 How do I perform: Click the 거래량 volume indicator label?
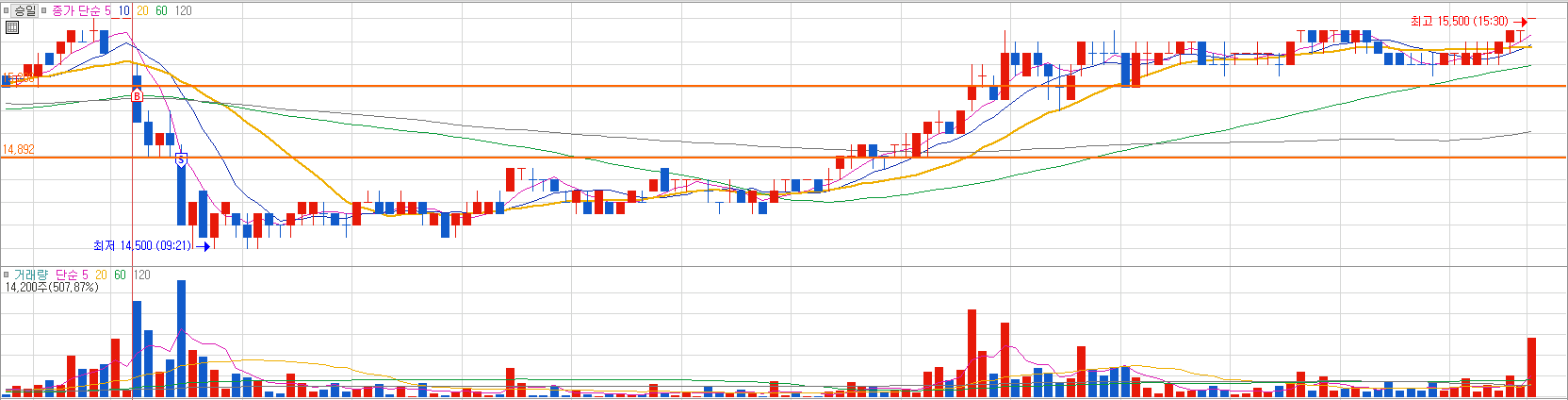pos(31,275)
